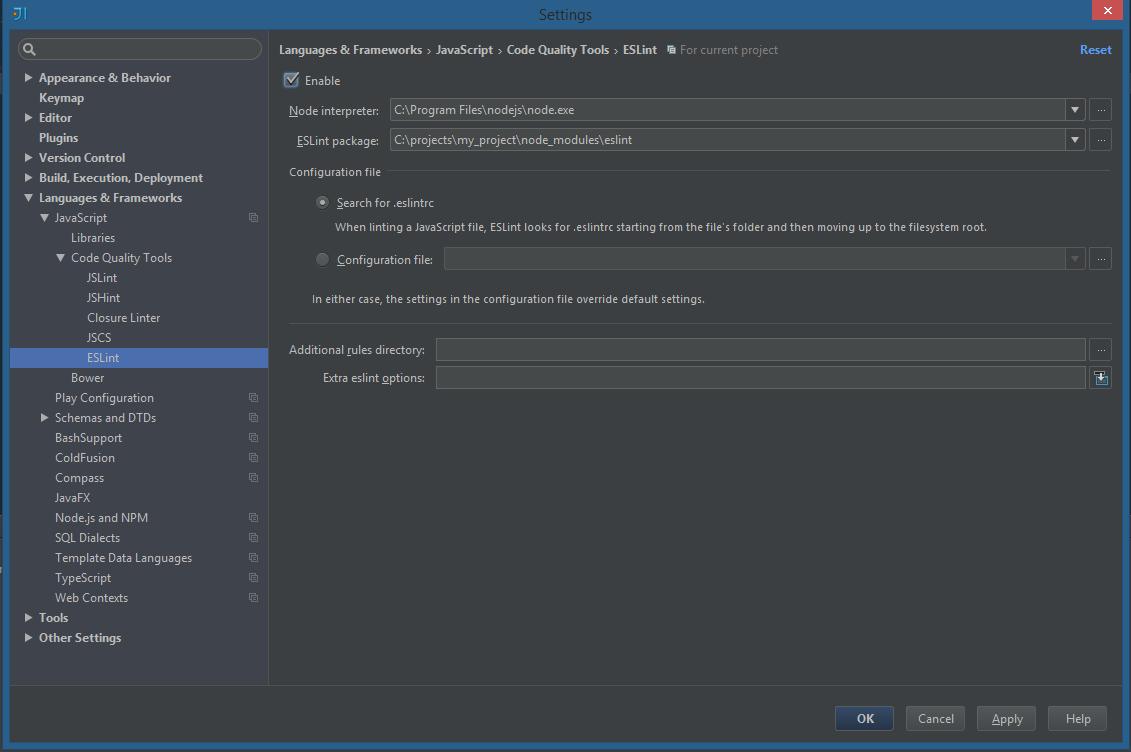Open JSHint settings in the tree
1131x752 pixels.
(x=103, y=298)
